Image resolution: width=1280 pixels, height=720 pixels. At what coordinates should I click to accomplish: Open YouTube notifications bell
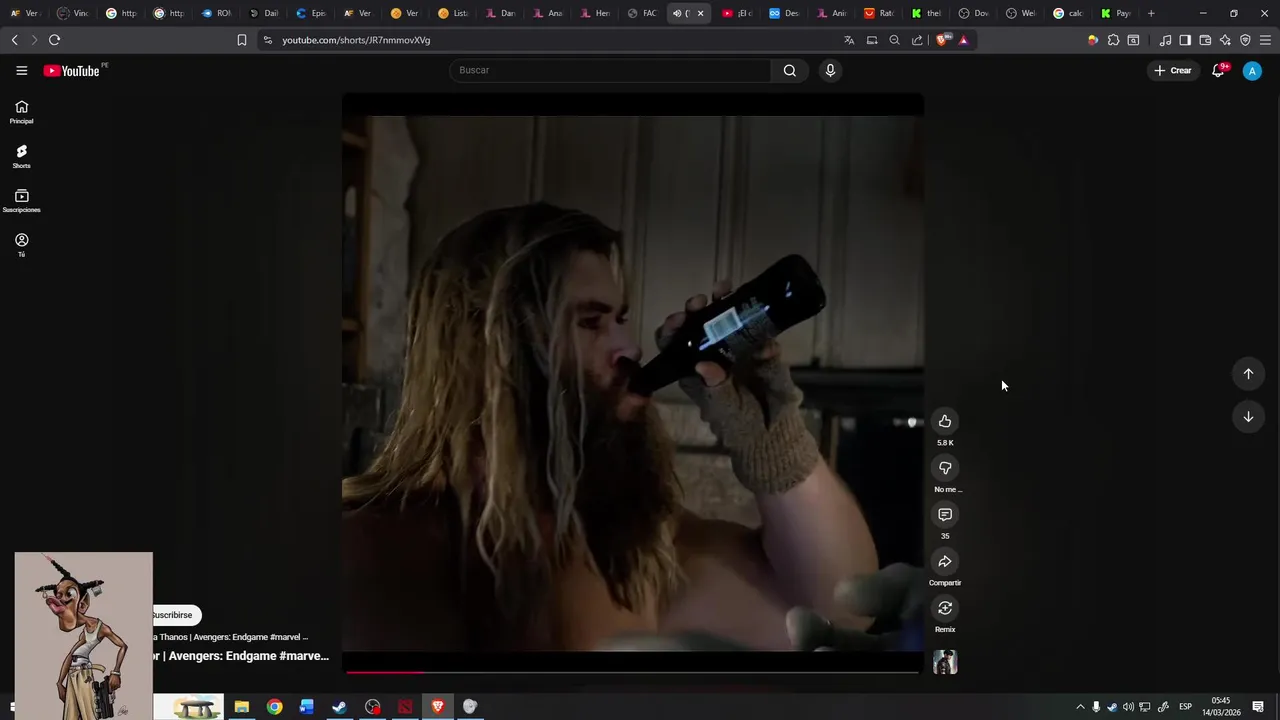1218,70
